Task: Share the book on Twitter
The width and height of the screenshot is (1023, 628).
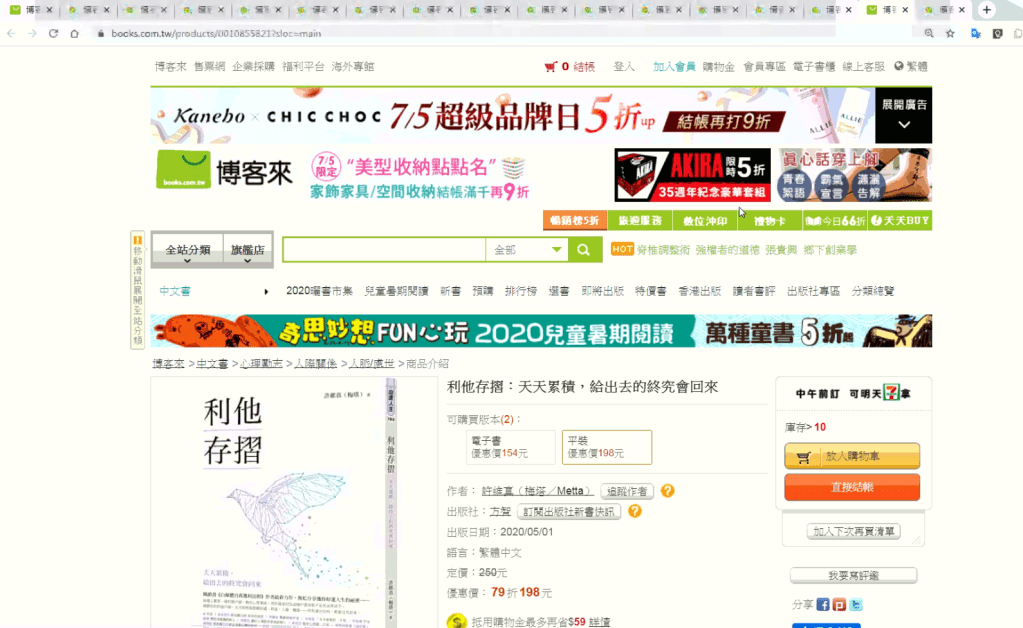Action: [856, 604]
